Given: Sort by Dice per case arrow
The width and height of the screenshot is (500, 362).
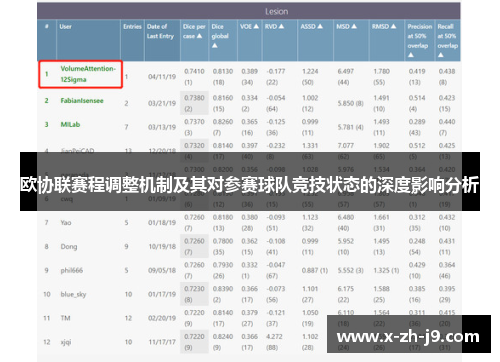Looking at the screenshot, I should point(199,36).
